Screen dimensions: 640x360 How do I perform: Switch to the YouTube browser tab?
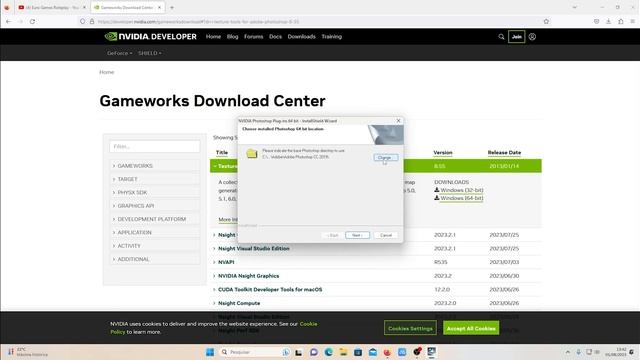[x=52, y=7]
